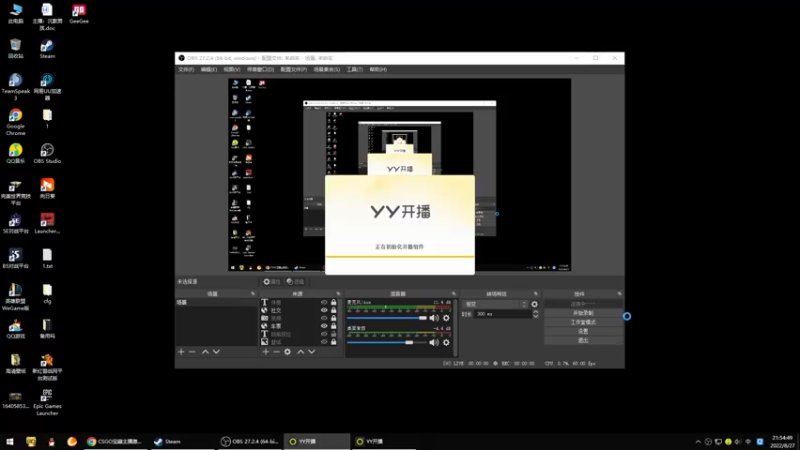
Task: Add a new scene with plus icon
Action: (181, 352)
